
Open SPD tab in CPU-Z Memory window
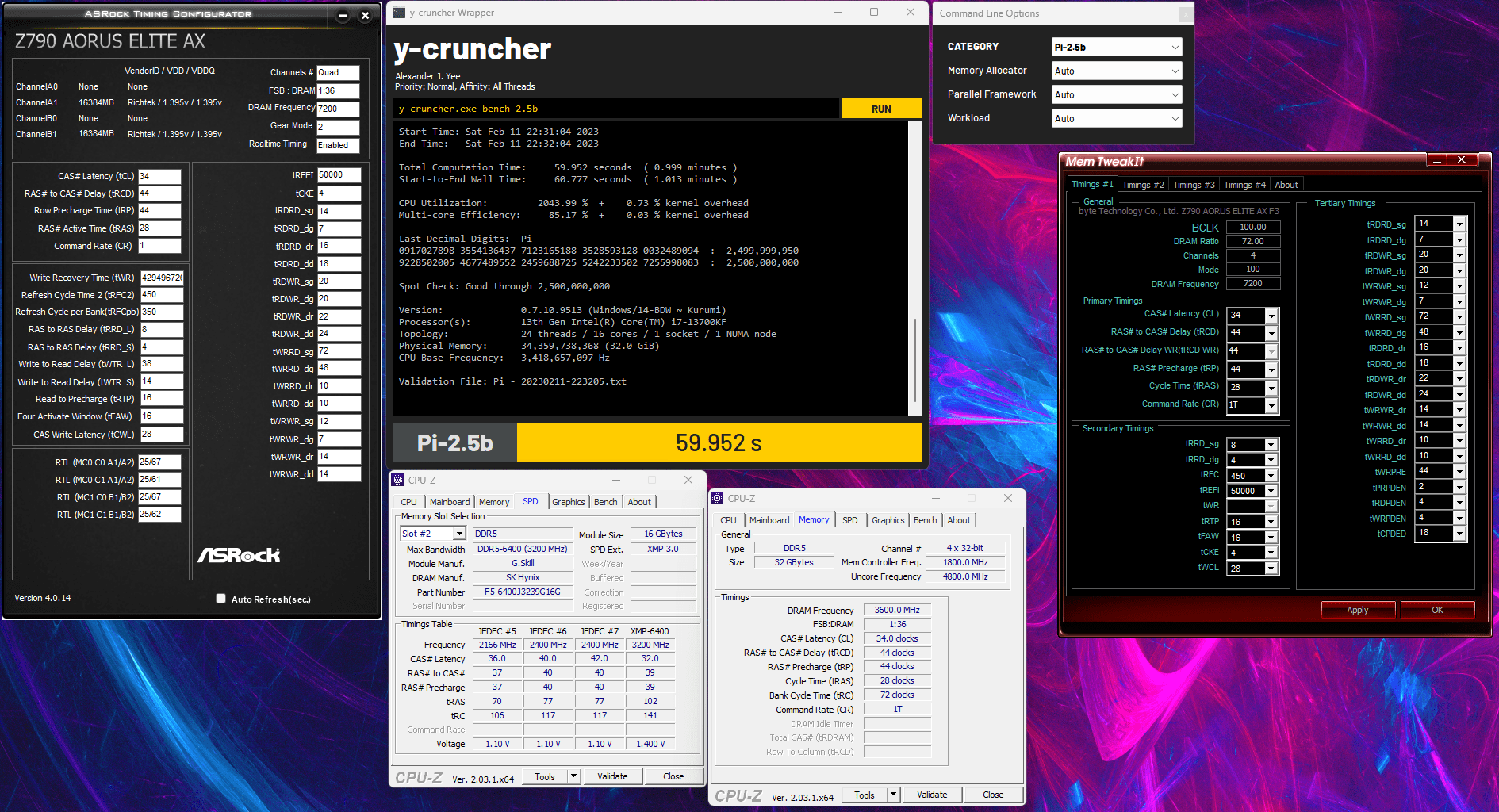coord(850,520)
